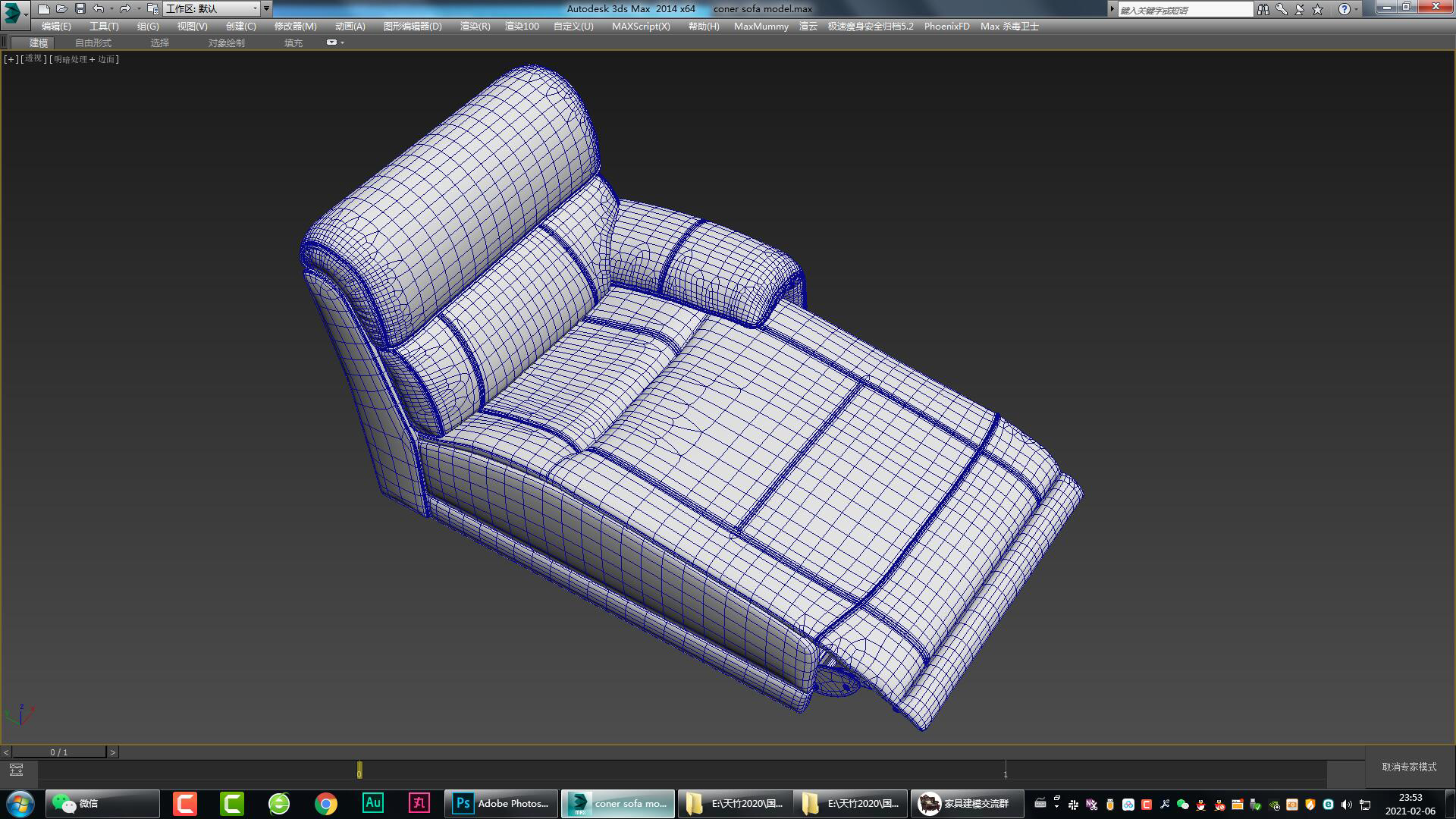Select the Save file icon

click(80, 8)
